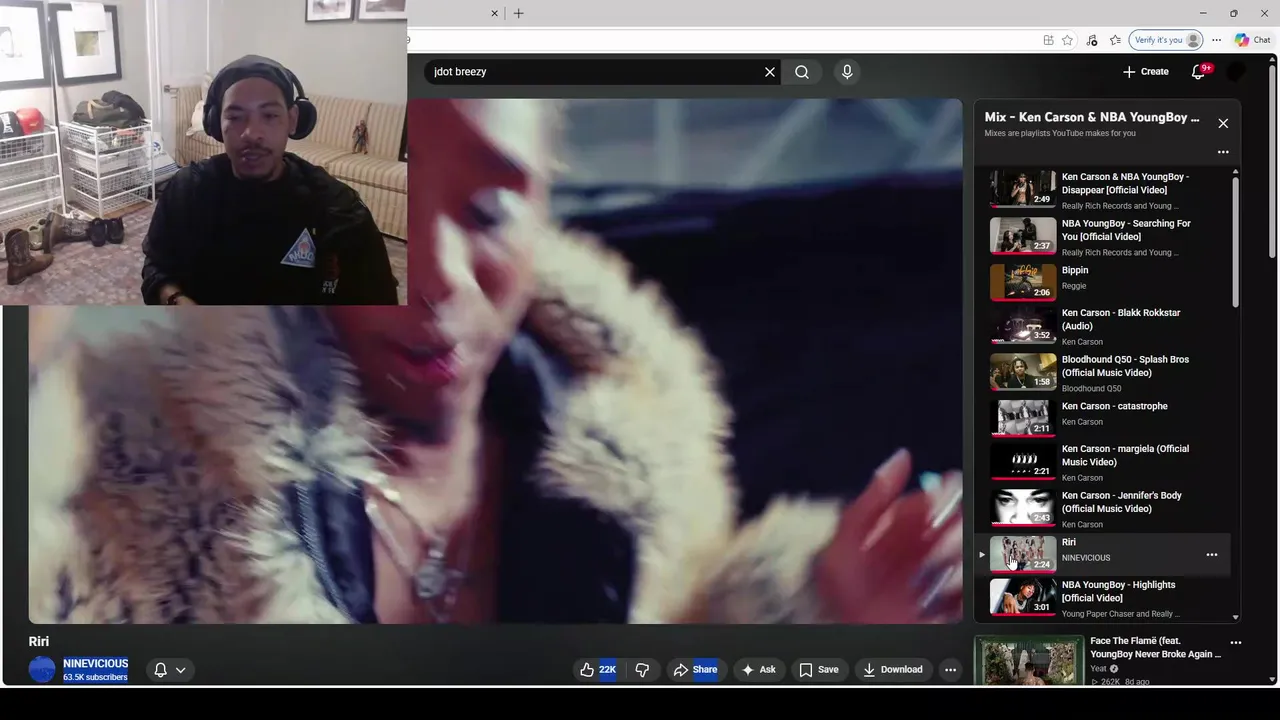Image resolution: width=1280 pixels, height=720 pixels.
Task: Open options menu for Riri playlist item
Action: 1212,555
